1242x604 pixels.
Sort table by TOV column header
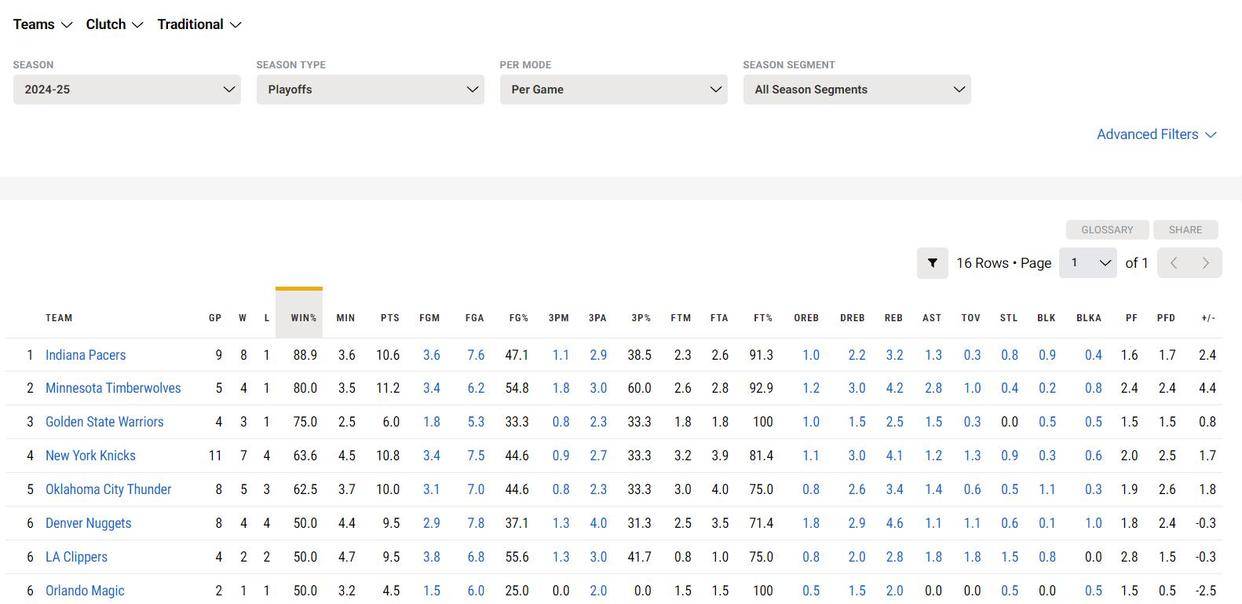[x=971, y=318]
